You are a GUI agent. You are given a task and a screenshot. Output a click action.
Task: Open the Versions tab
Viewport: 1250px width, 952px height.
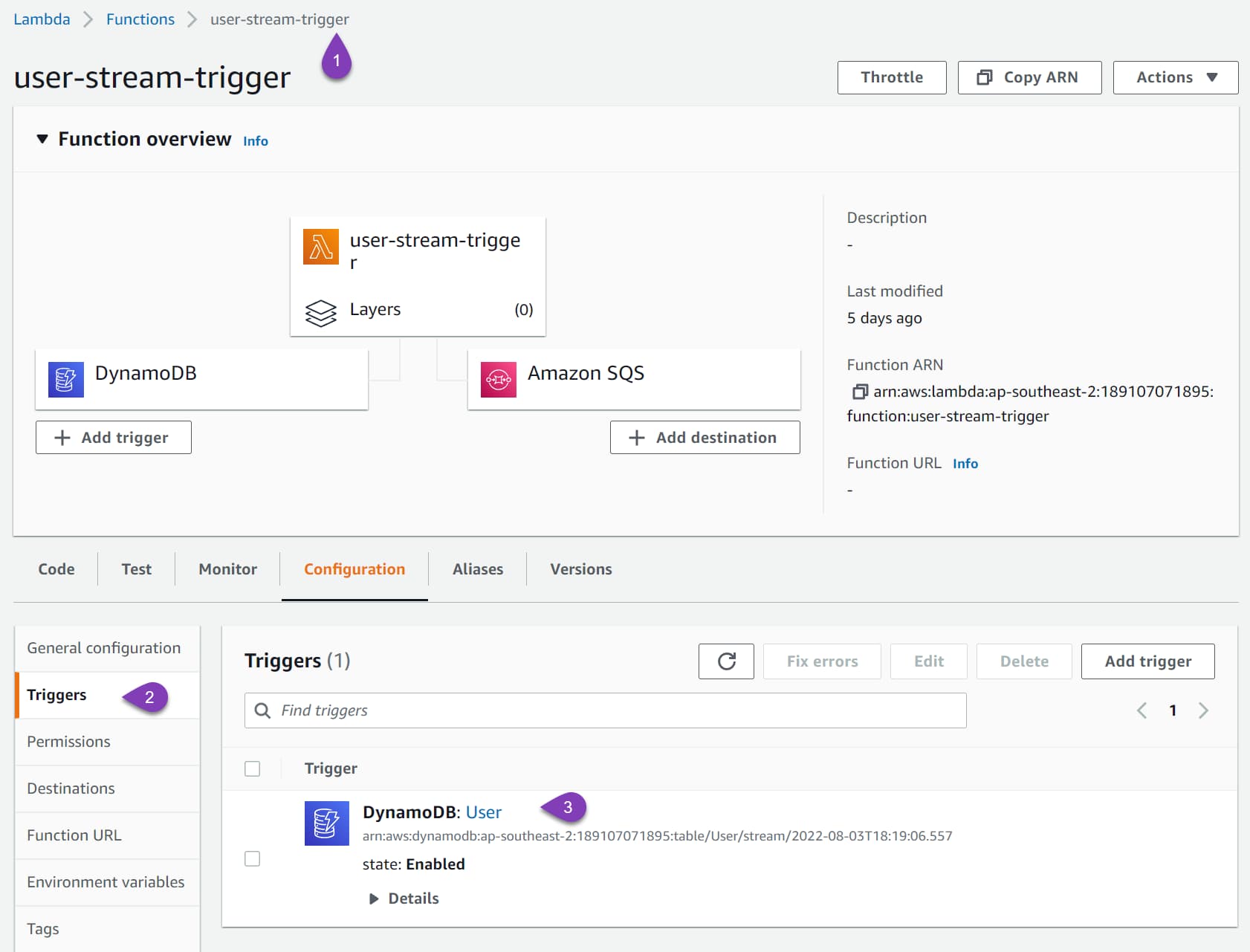pyautogui.click(x=581, y=569)
